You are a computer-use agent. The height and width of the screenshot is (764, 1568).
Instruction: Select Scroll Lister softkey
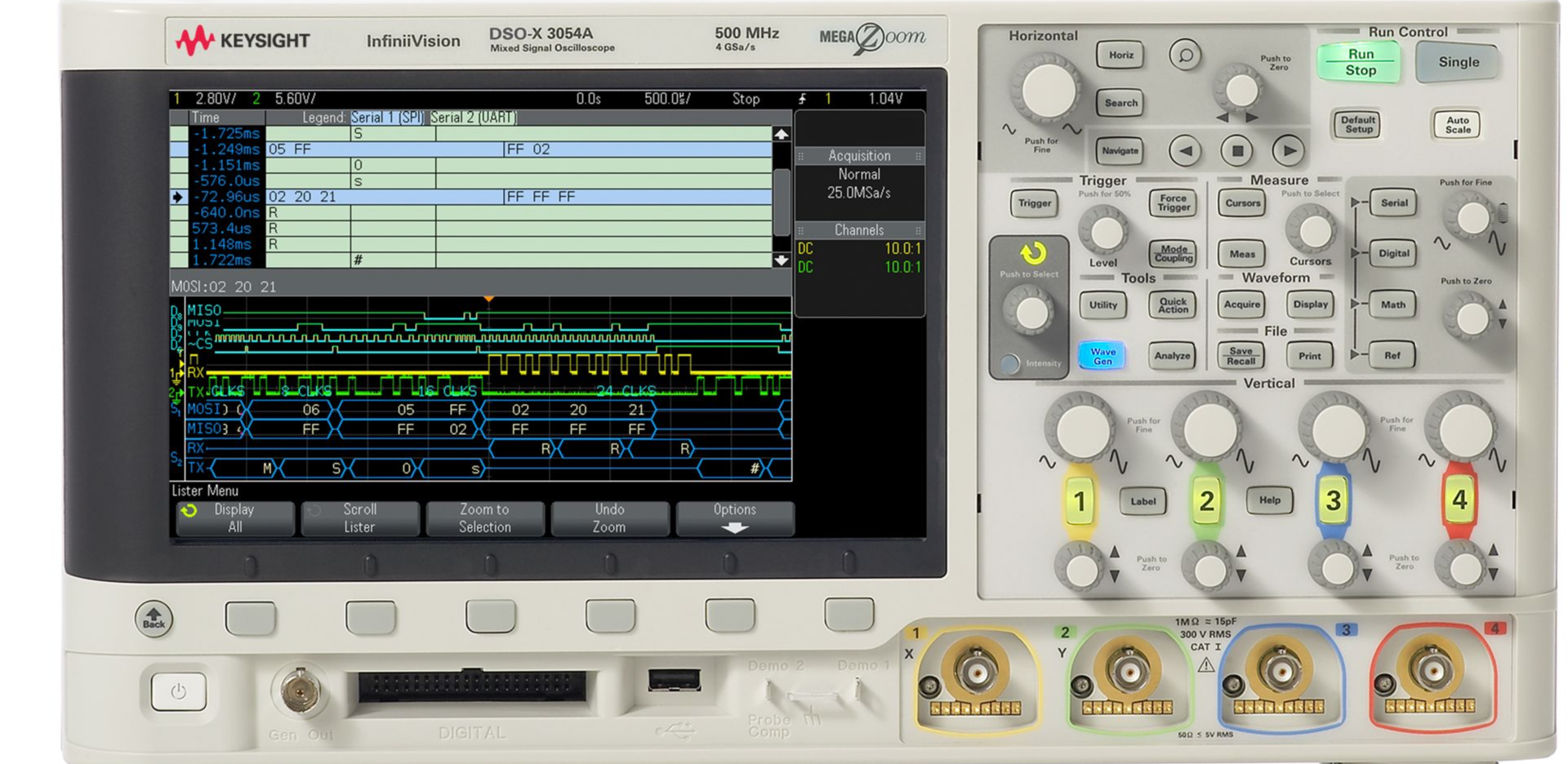[x=359, y=518]
